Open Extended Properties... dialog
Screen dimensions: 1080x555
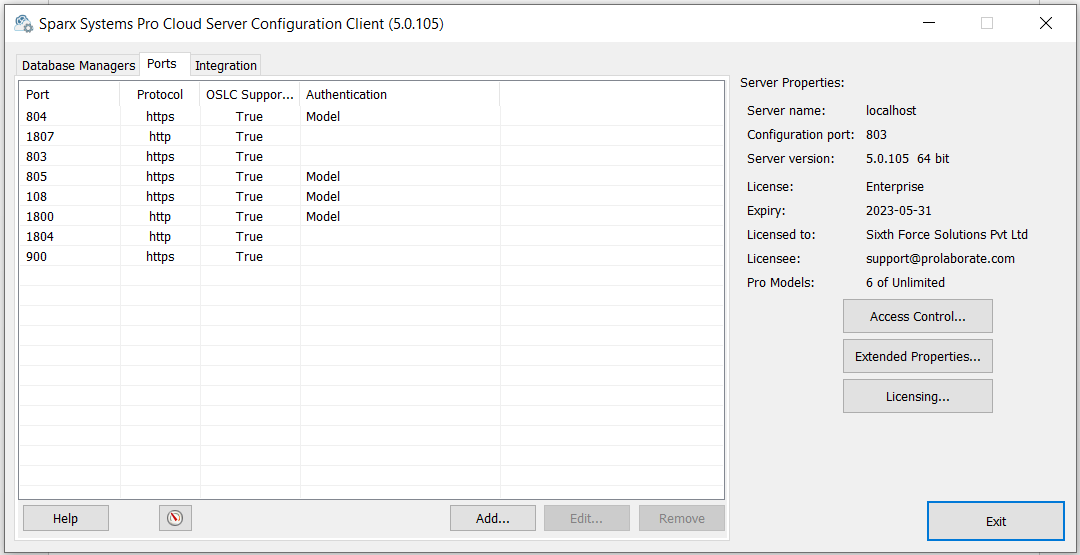click(x=917, y=356)
